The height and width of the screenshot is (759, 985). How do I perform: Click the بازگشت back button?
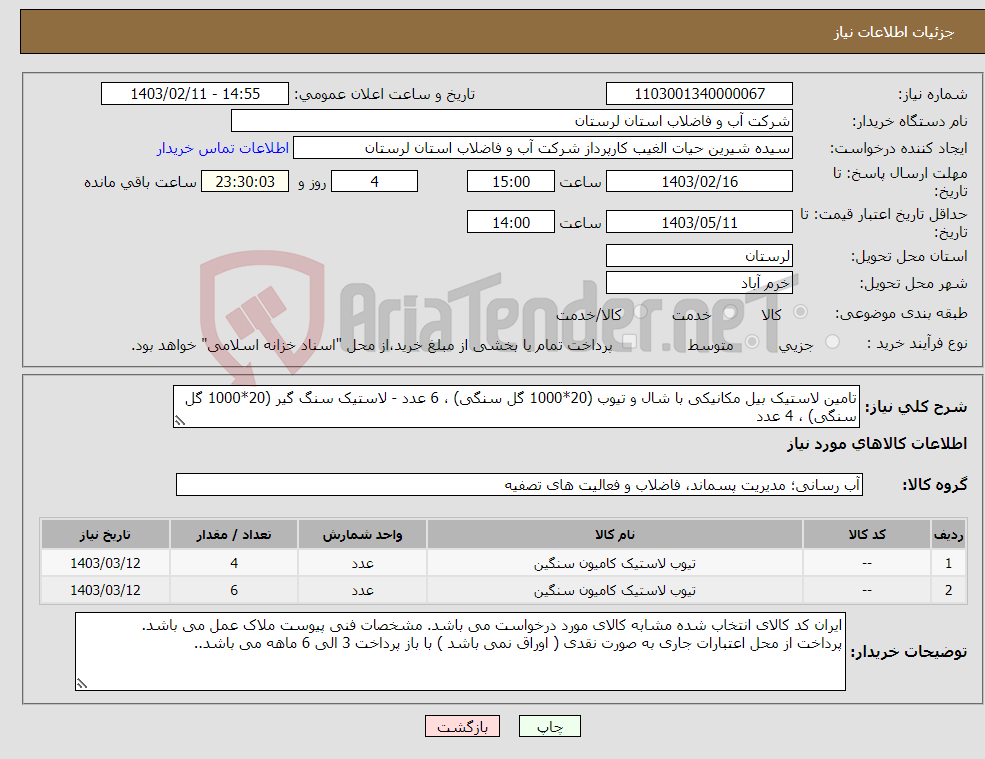click(x=462, y=726)
